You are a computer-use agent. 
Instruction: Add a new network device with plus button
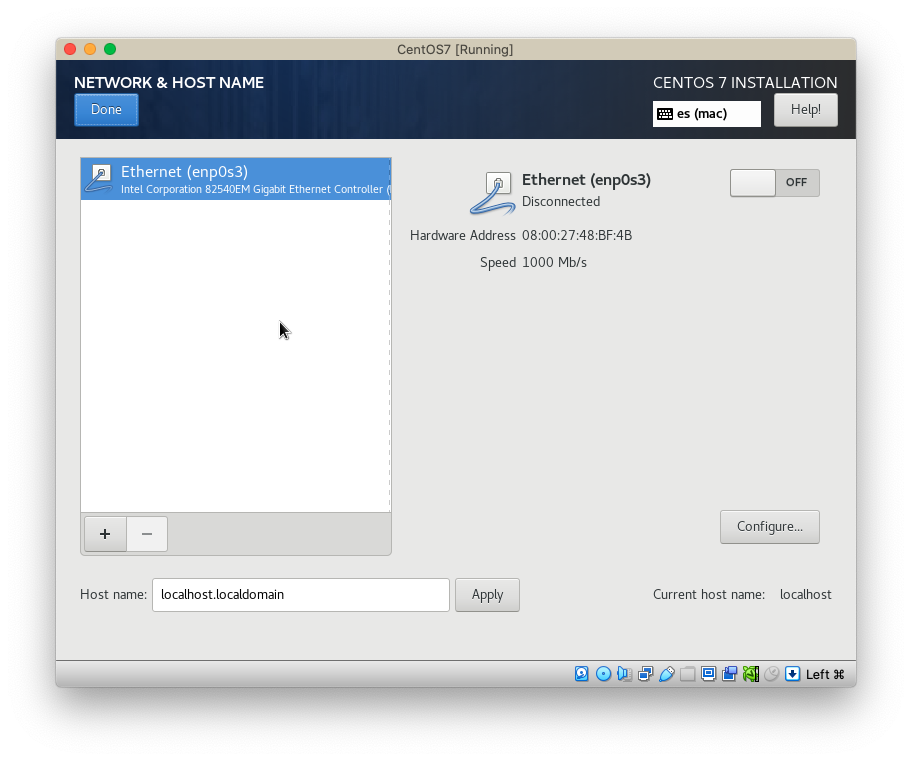(105, 534)
